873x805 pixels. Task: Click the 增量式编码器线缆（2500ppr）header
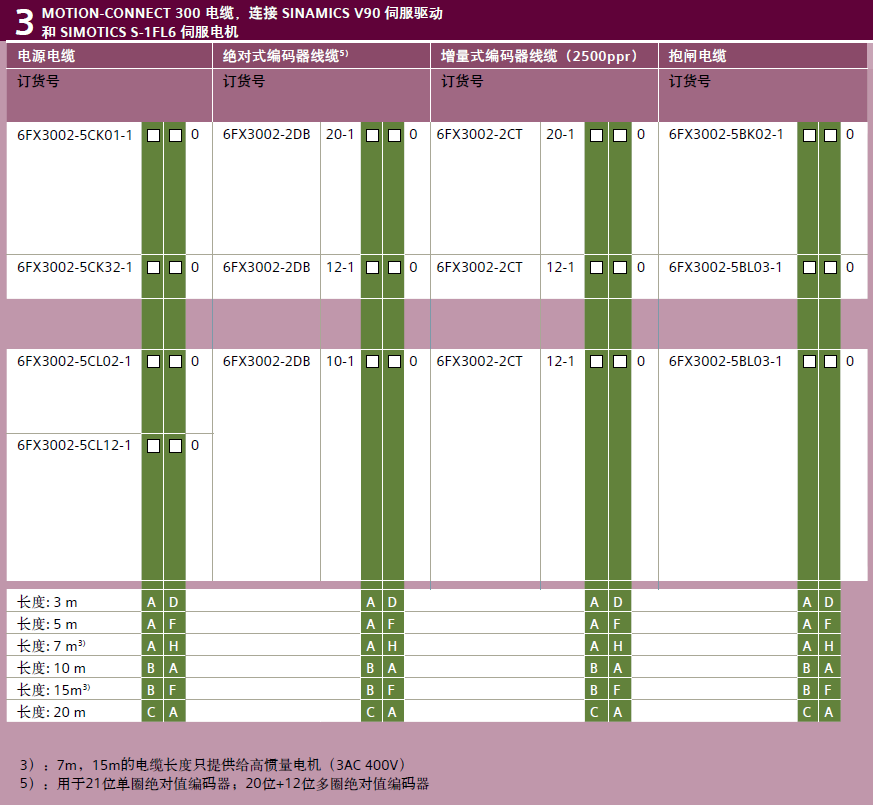(539, 56)
